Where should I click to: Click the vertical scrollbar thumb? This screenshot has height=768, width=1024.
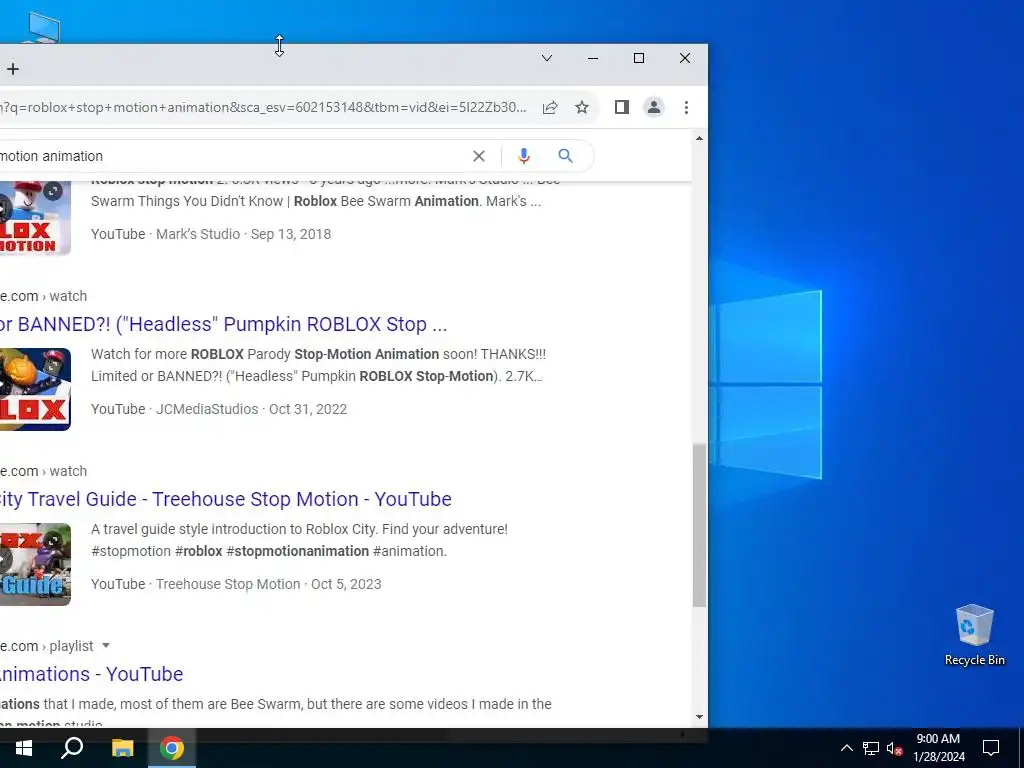pyautogui.click(x=699, y=525)
